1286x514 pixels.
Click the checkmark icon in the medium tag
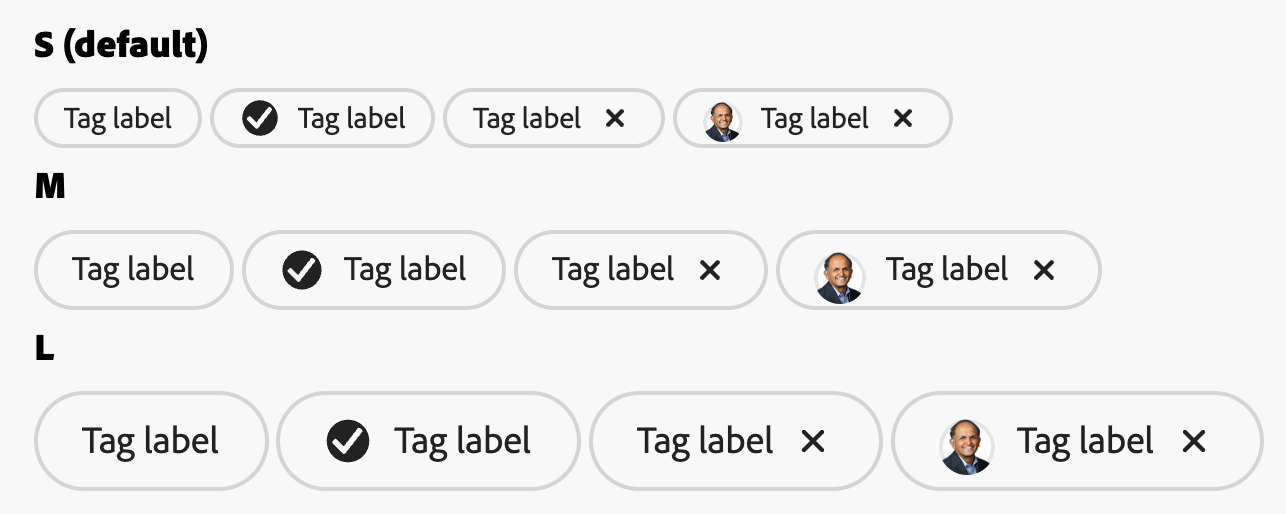click(302, 270)
